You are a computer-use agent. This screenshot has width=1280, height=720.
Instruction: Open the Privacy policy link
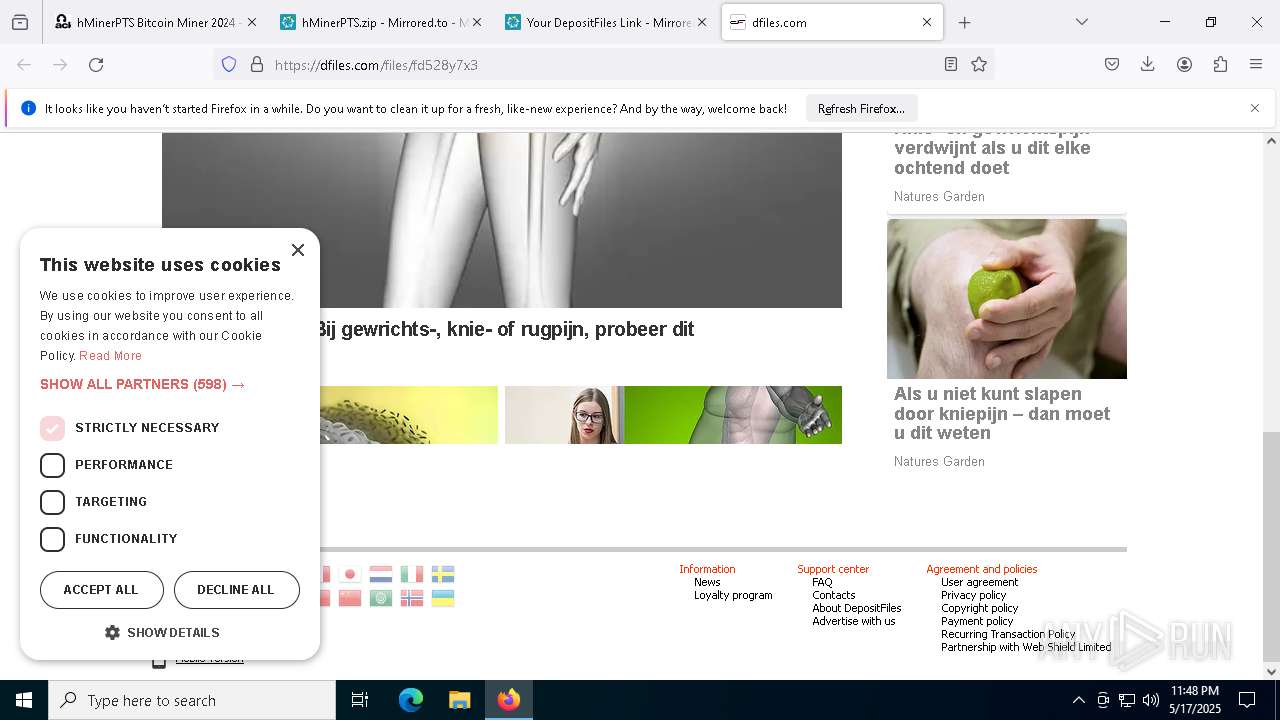point(973,595)
